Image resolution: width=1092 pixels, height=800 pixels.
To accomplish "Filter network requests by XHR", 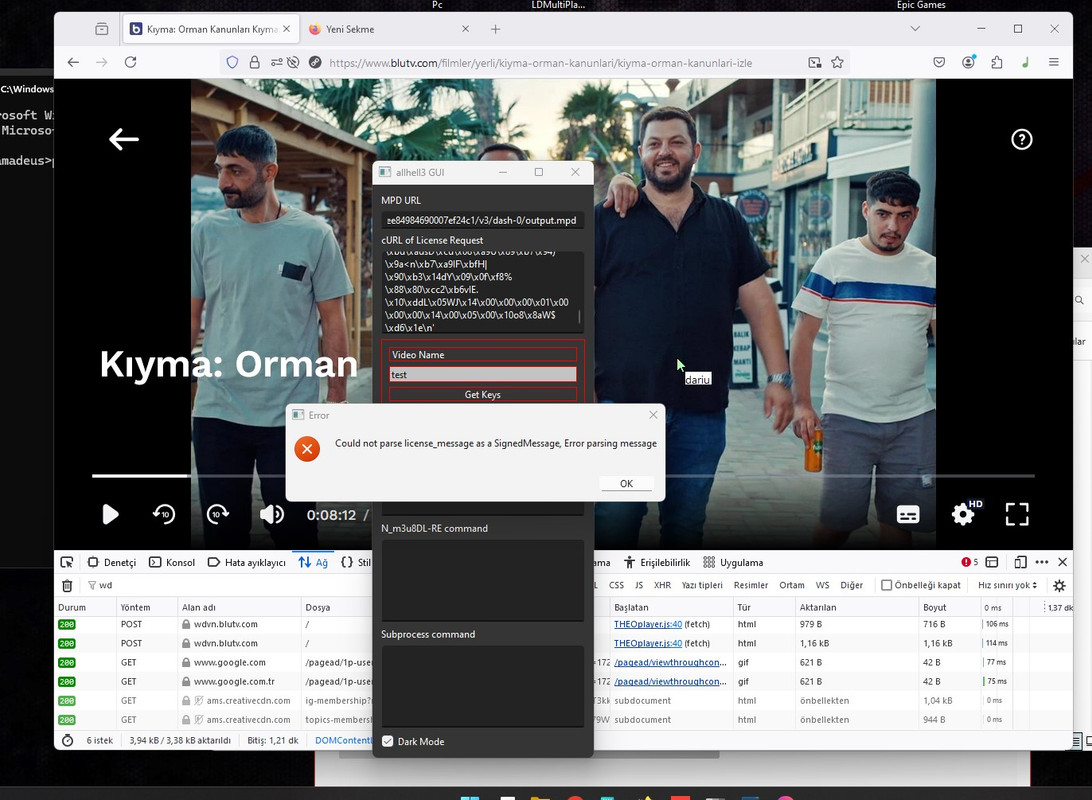I will tap(662, 586).
